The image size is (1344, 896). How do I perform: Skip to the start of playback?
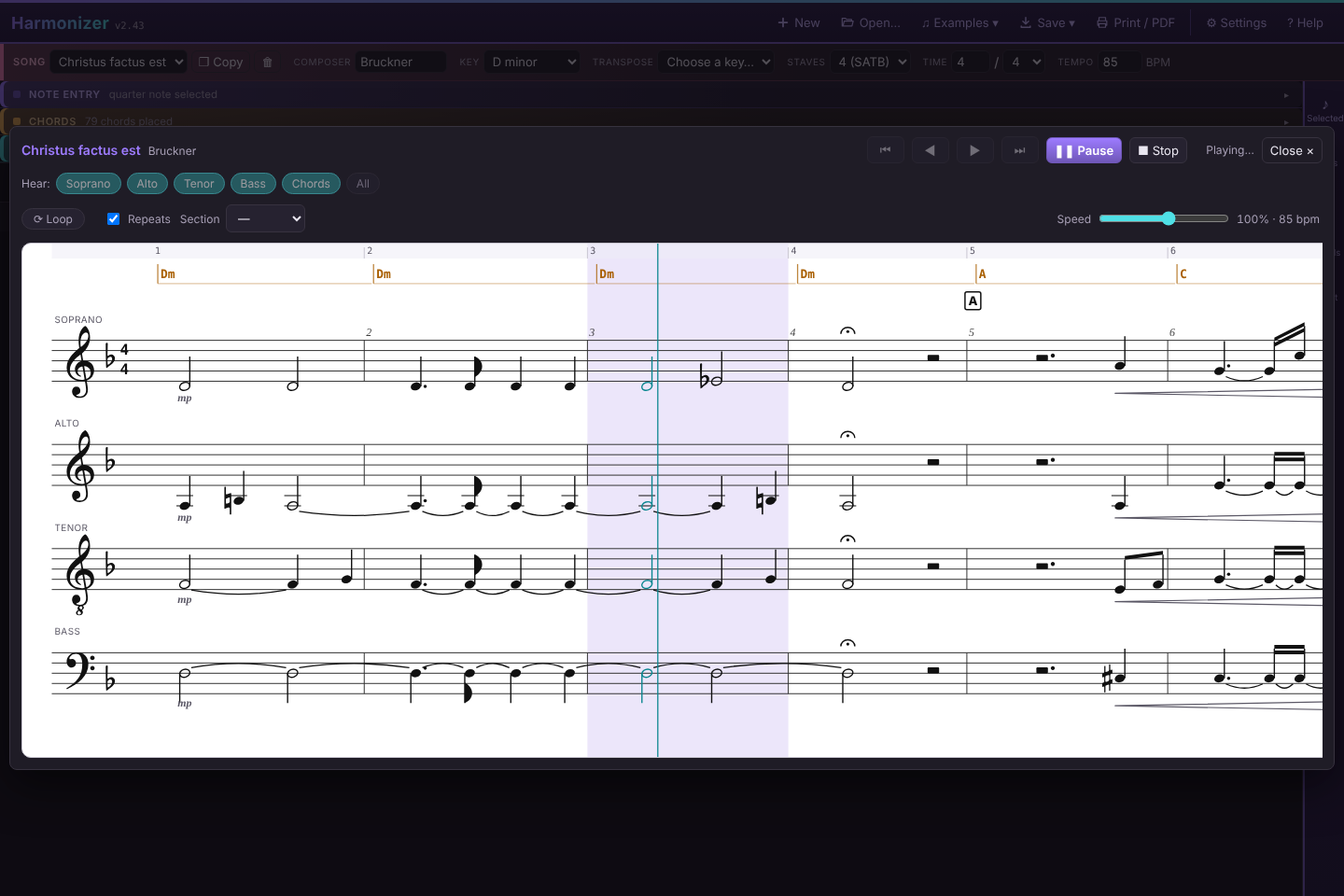(x=885, y=150)
